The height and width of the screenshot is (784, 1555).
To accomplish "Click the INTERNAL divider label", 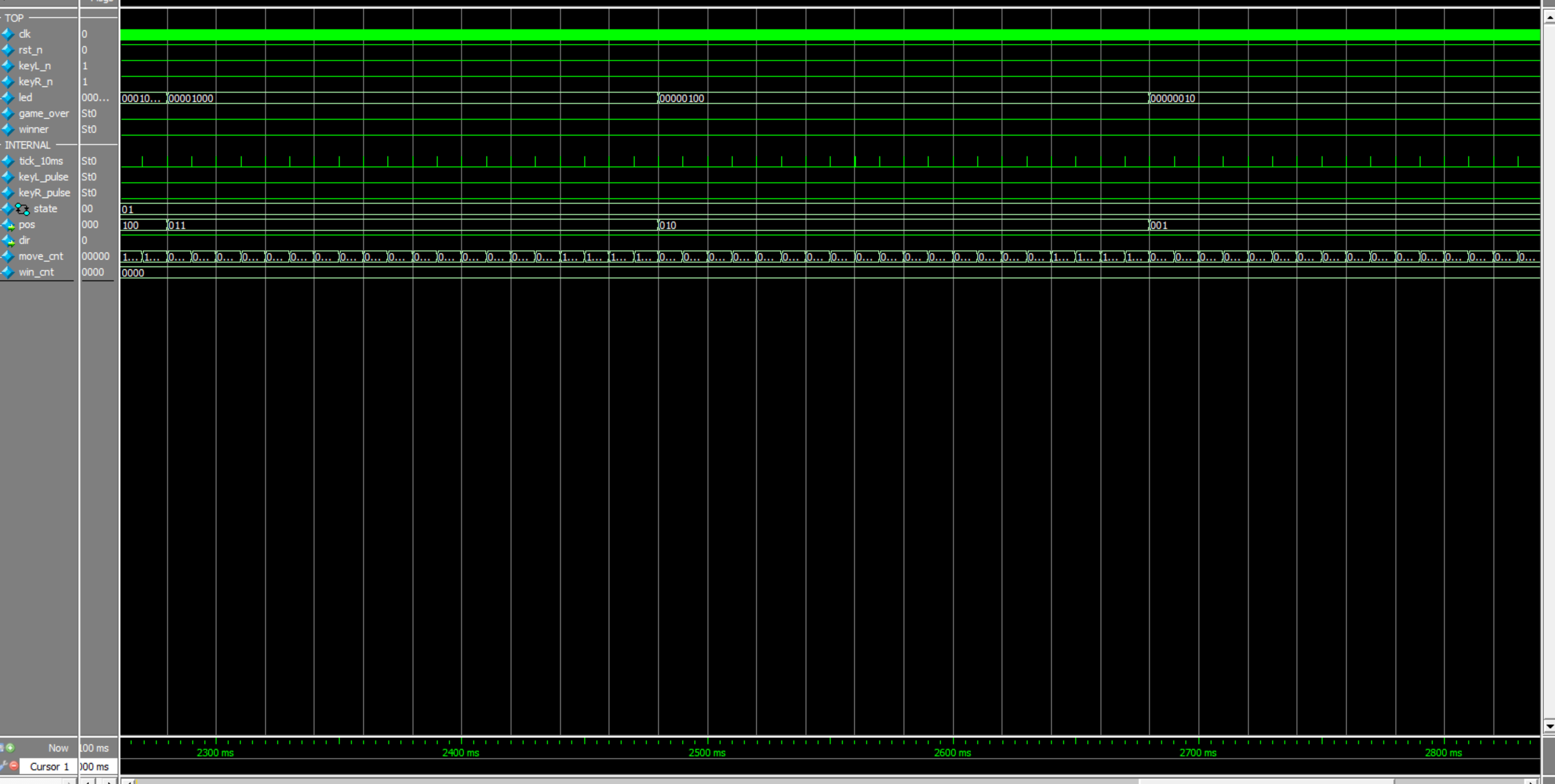I will coord(27,145).
